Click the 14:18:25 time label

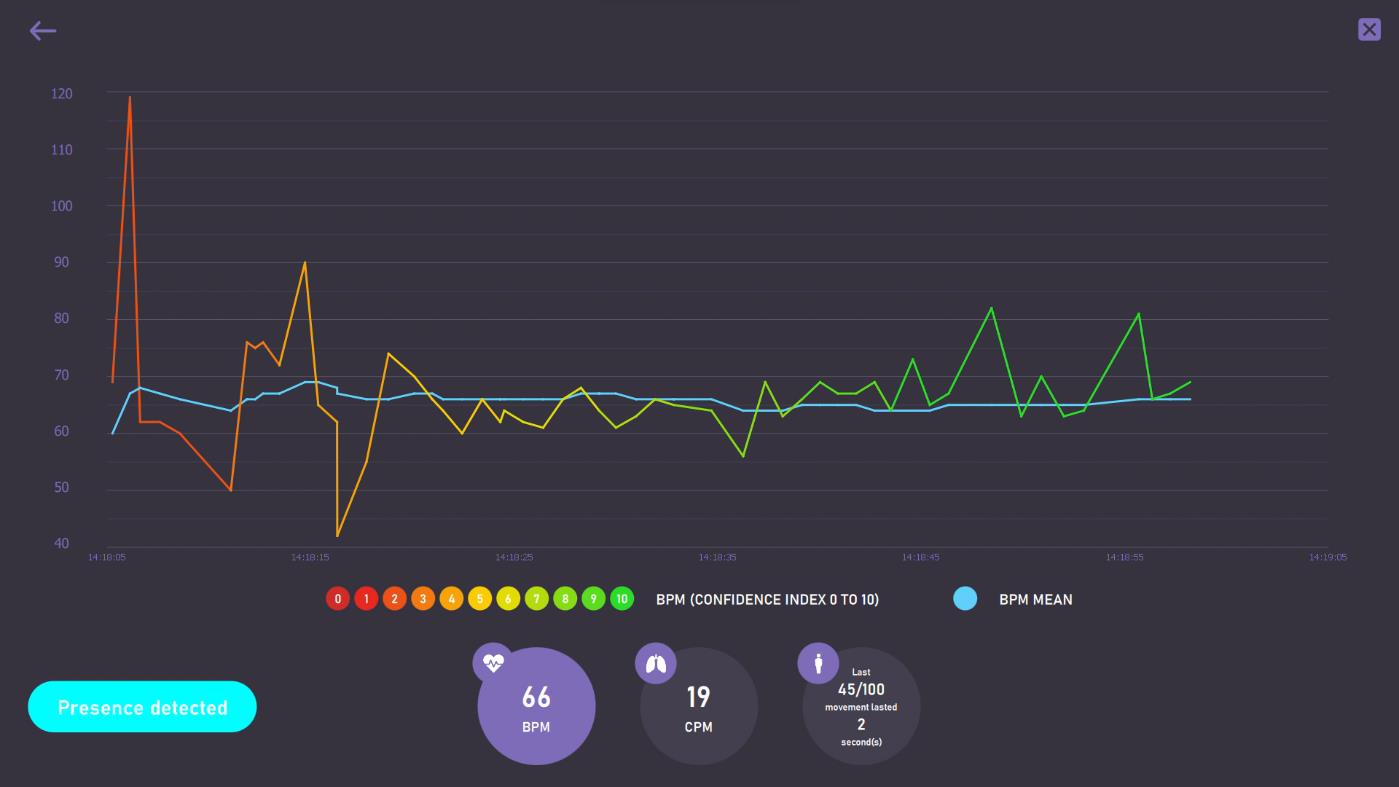coord(514,557)
